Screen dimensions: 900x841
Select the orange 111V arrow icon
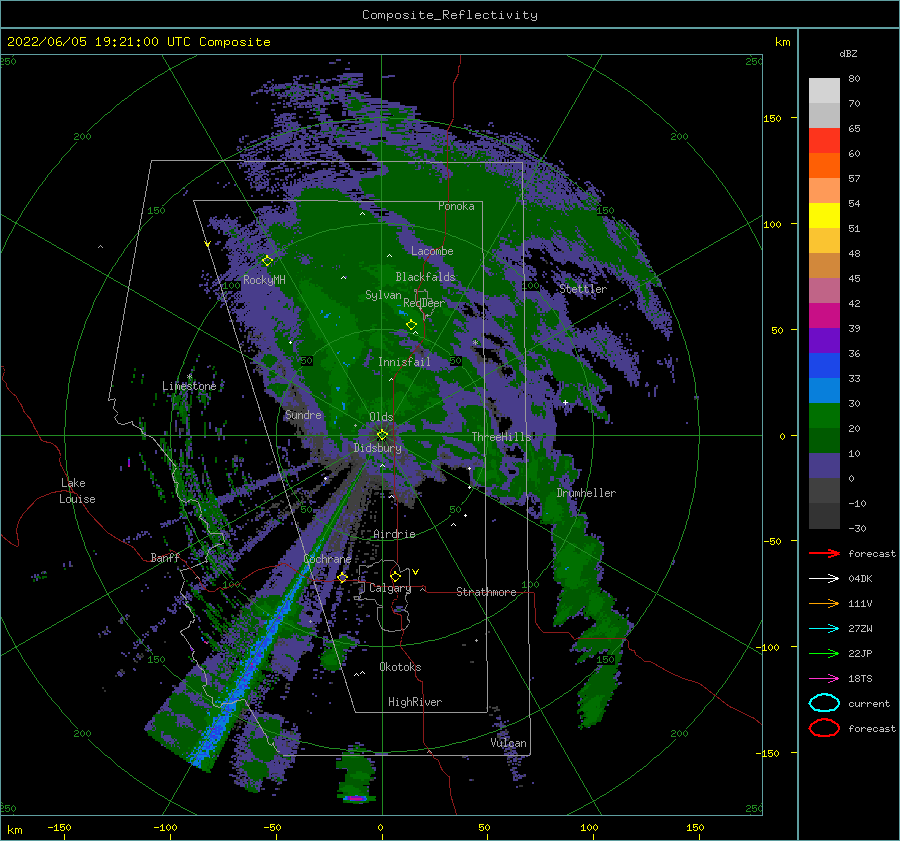[x=824, y=603]
